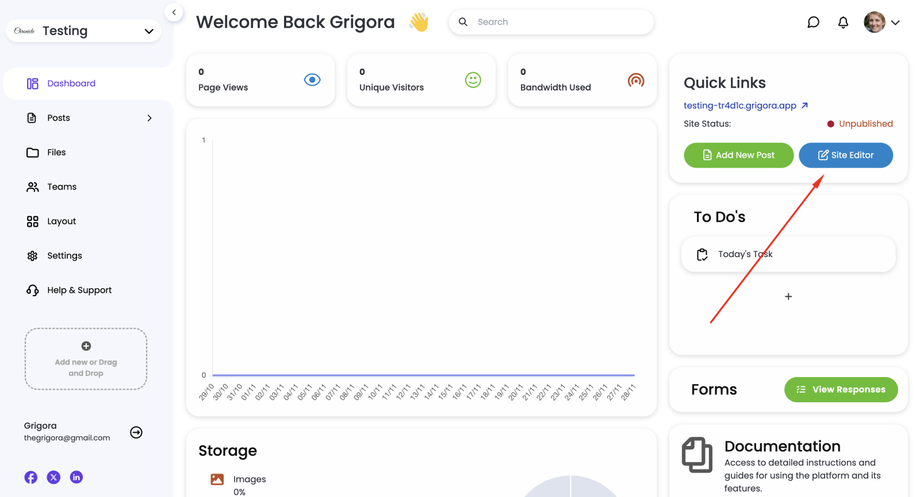Open the Facebook social icon
The image size is (920, 497).
coord(31,478)
